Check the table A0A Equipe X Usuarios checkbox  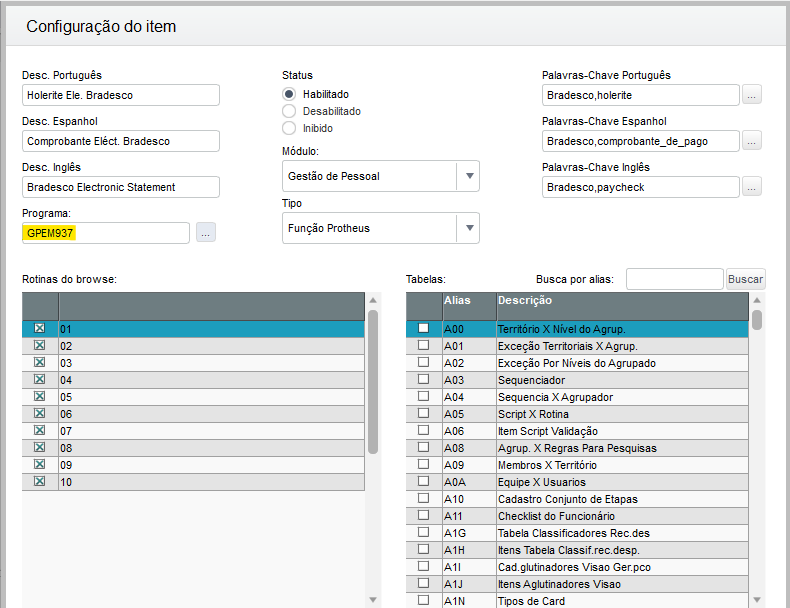[x=423, y=482]
